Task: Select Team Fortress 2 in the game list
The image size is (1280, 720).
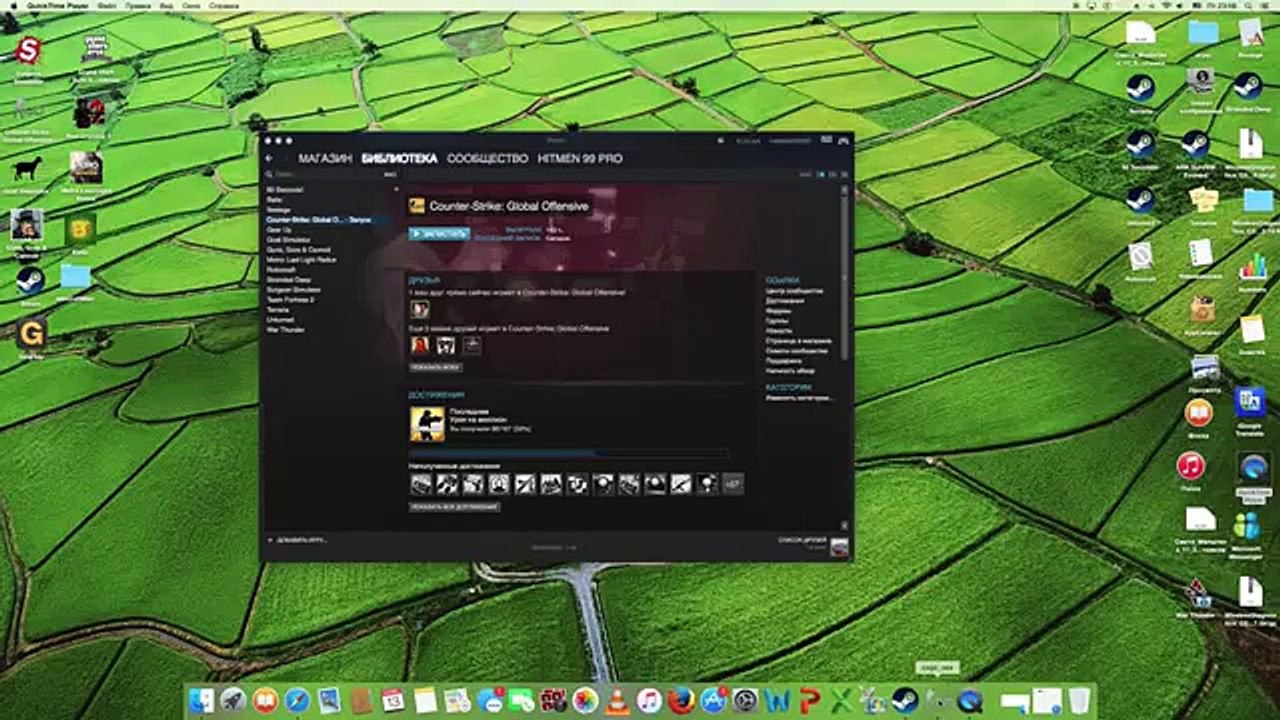Action: (x=290, y=299)
